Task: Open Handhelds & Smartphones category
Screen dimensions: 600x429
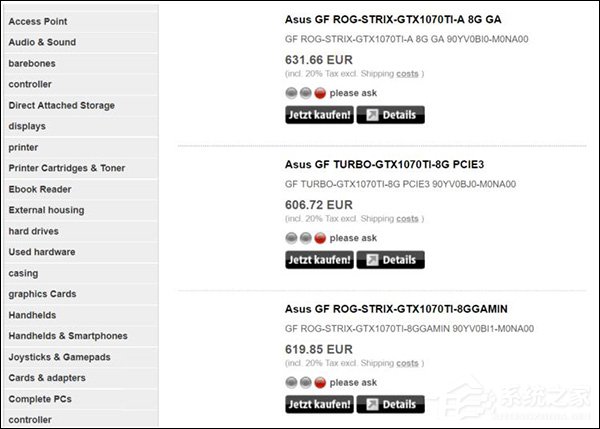Action: (68, 336)
